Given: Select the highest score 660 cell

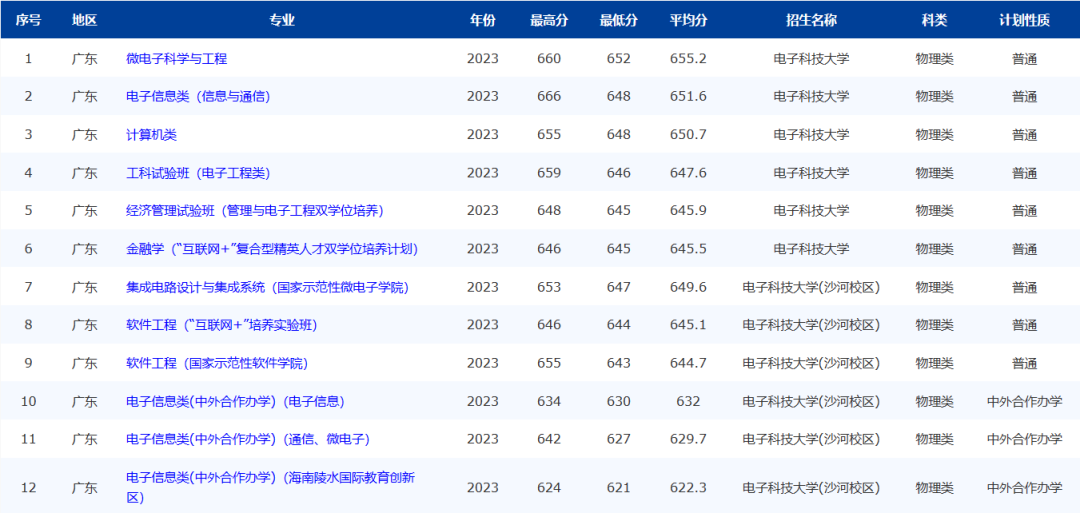Looking at the screenshot, I should 549,59.
